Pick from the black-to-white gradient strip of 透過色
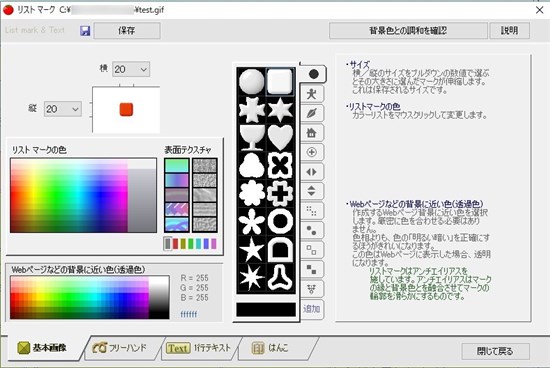Image resolution: width=550 pixels, height=368 pixels. coord(159,297)
